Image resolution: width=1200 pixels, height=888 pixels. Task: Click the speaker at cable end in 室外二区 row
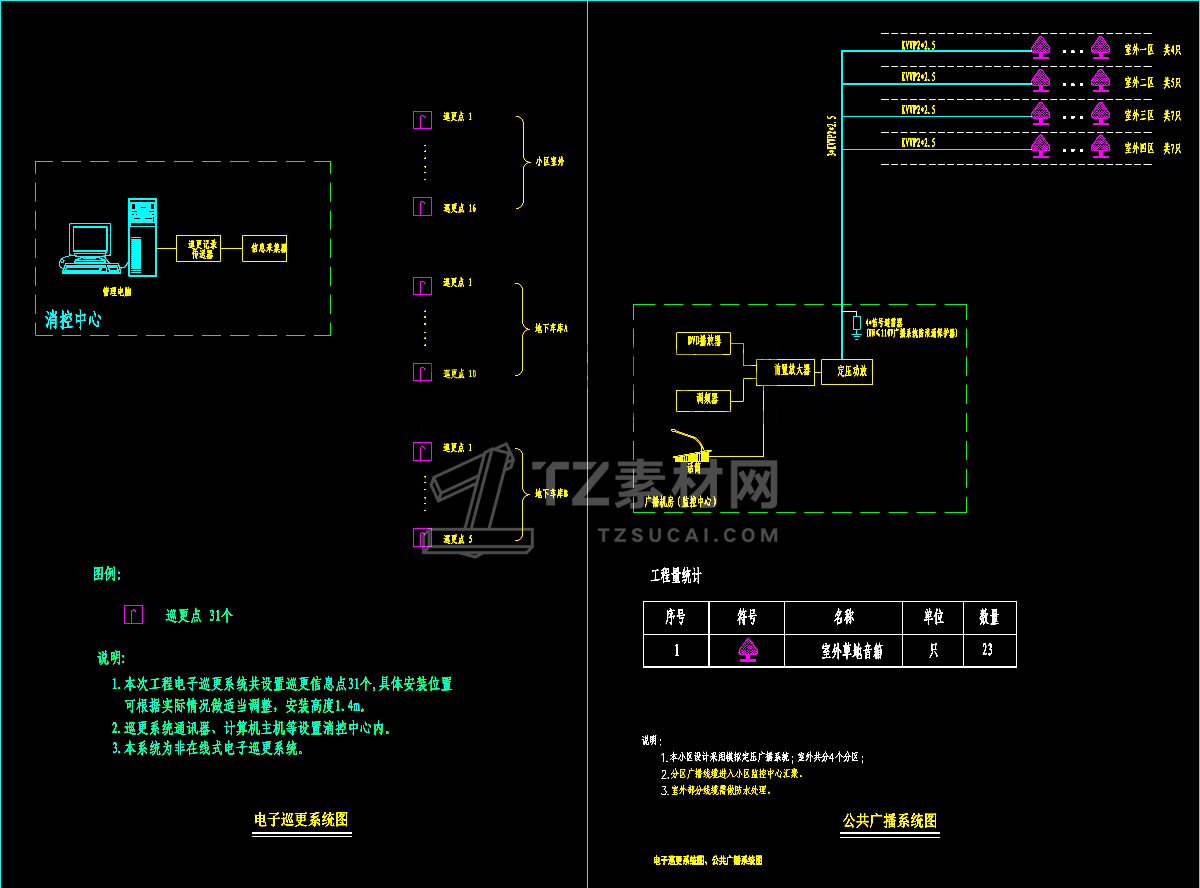tap(1040, 80)
